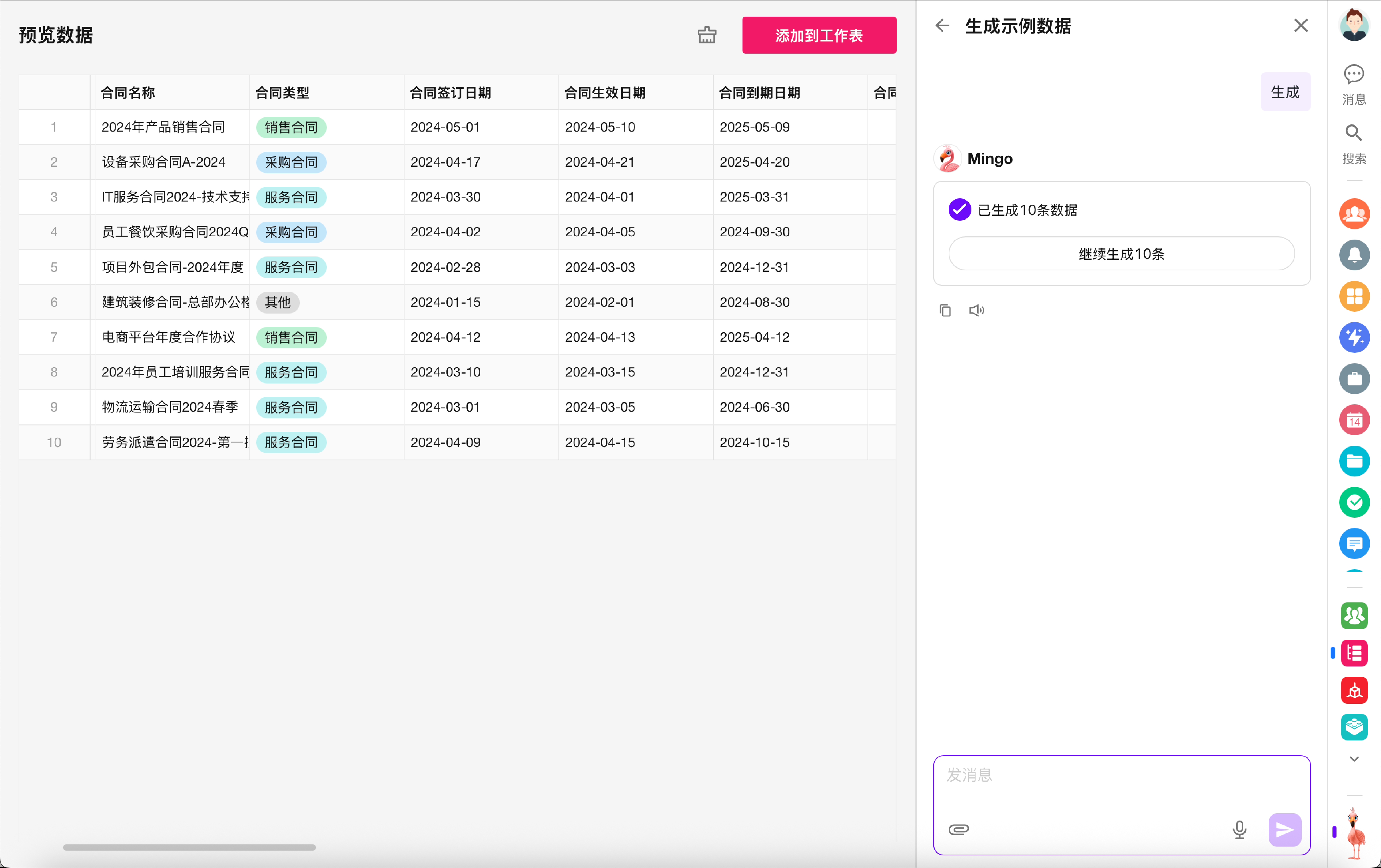Click into the 发消息 input box
1381x868 pixels.
(1121, 783)
